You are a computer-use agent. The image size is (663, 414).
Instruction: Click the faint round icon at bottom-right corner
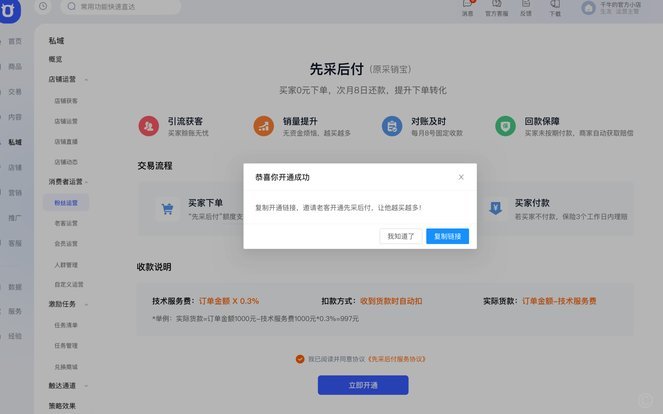(x=645, y=400)
